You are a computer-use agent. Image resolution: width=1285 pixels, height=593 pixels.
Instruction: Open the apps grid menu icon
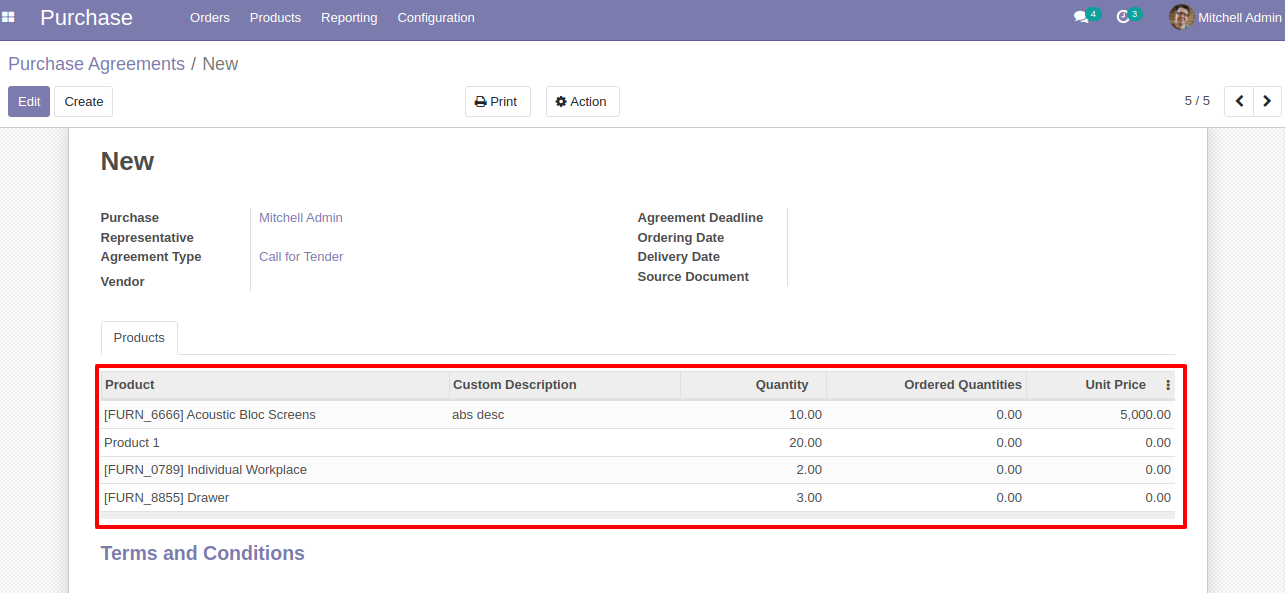9,17
